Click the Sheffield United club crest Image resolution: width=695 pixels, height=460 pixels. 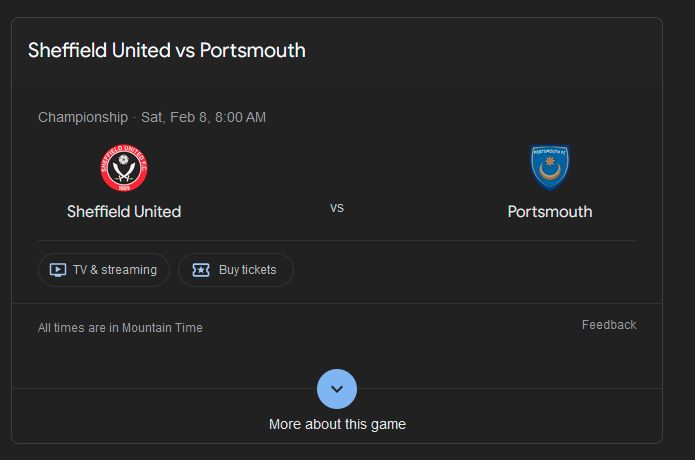tap(124, 168)
